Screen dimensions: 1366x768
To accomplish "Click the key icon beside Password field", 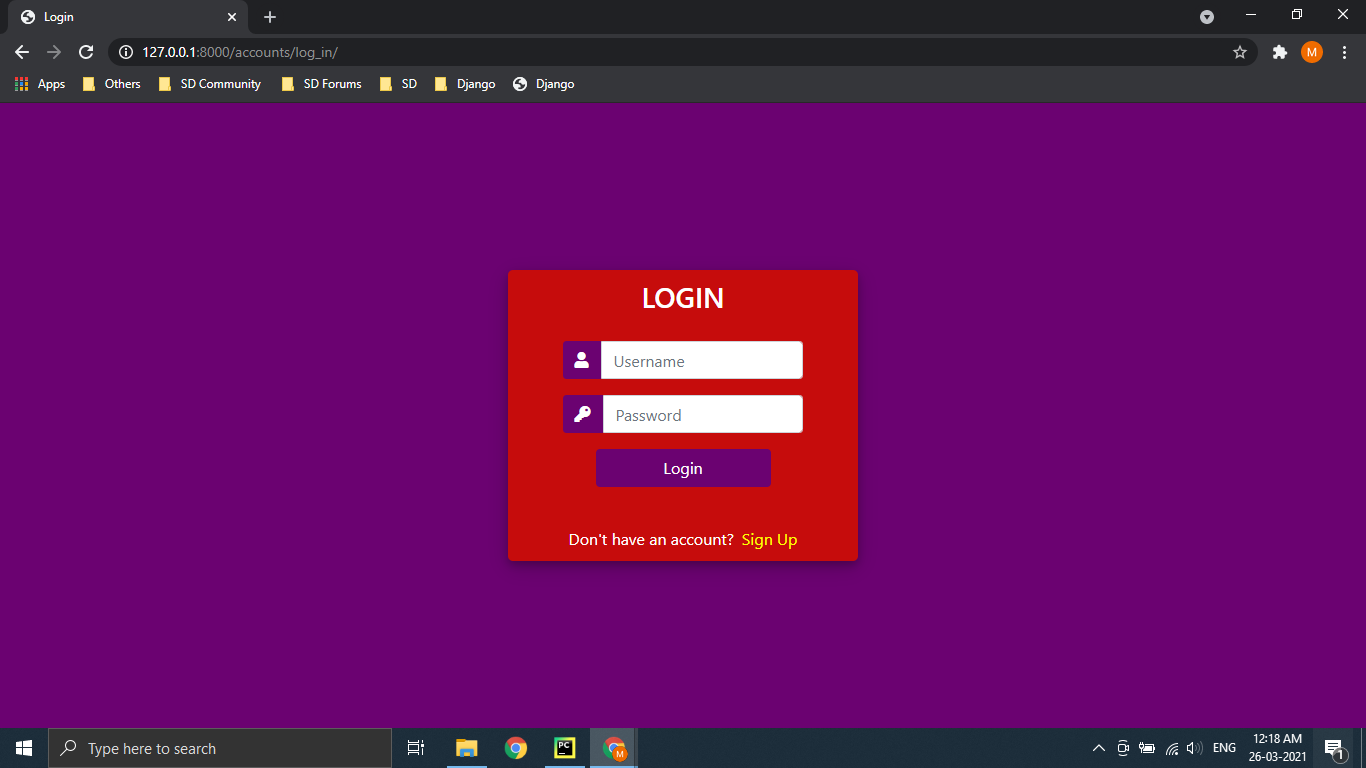I will point(582,414).
